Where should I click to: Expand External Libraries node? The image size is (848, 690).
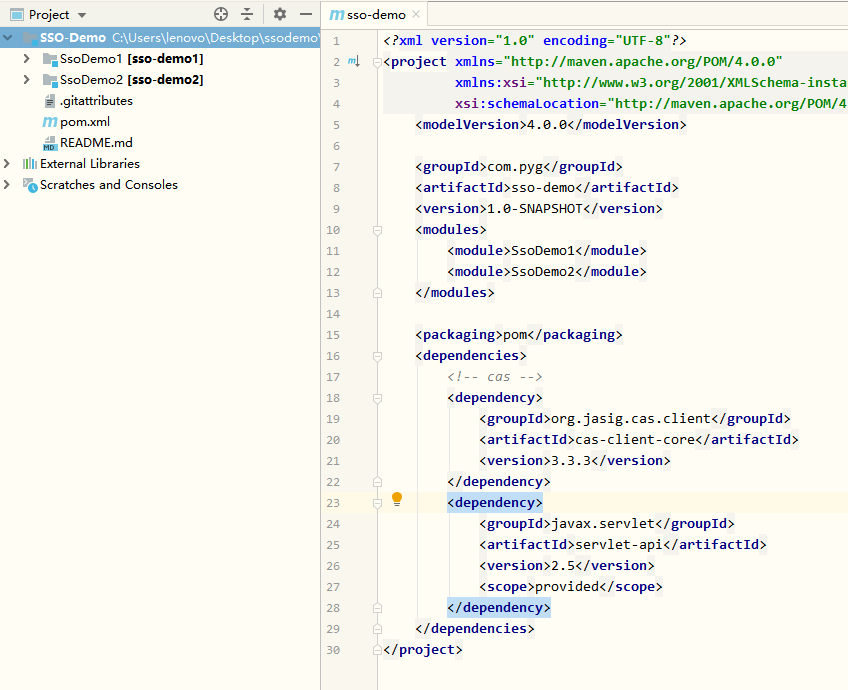[6, 163]
